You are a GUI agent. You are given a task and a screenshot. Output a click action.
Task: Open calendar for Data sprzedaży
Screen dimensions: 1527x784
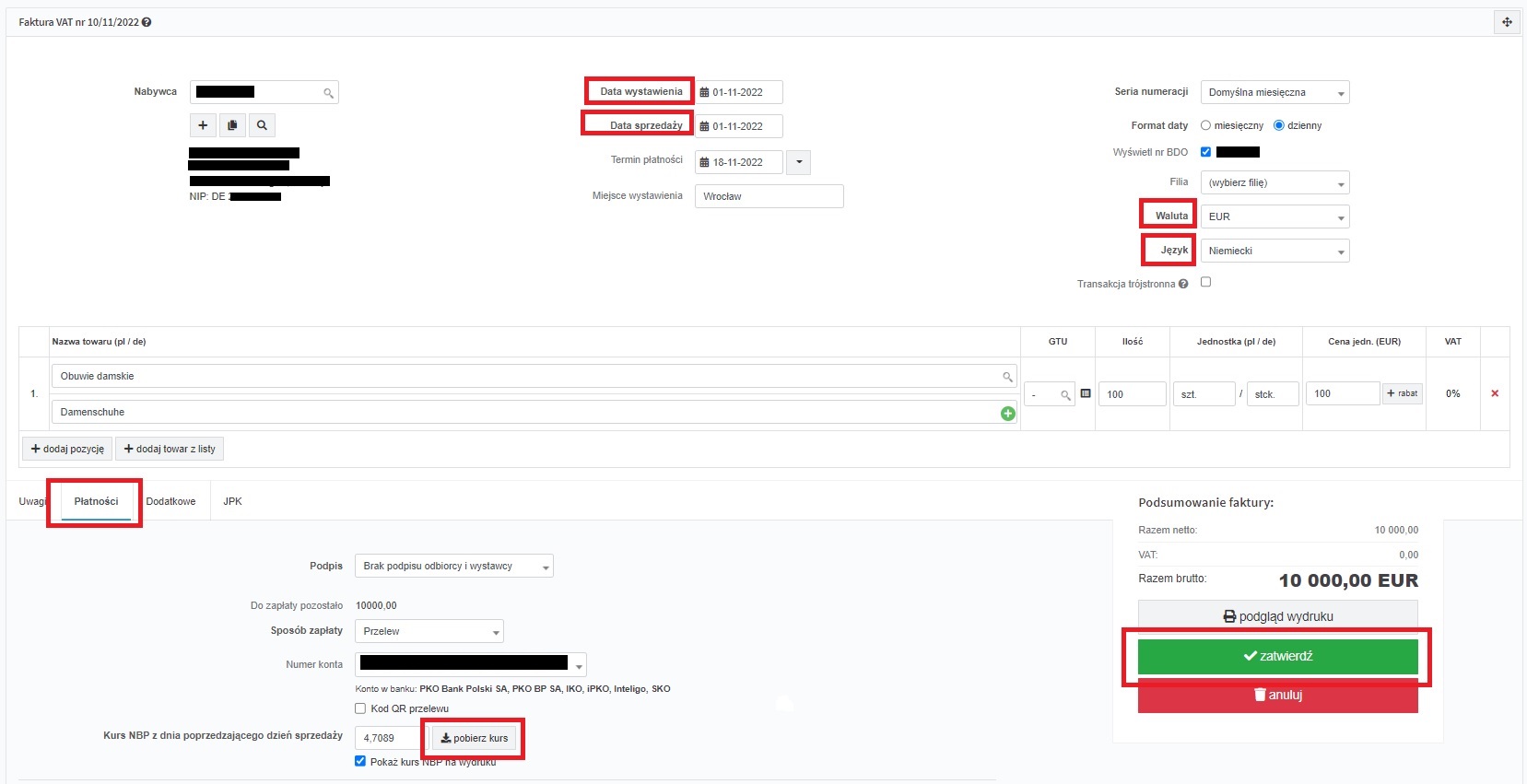(x=705, y=126)
